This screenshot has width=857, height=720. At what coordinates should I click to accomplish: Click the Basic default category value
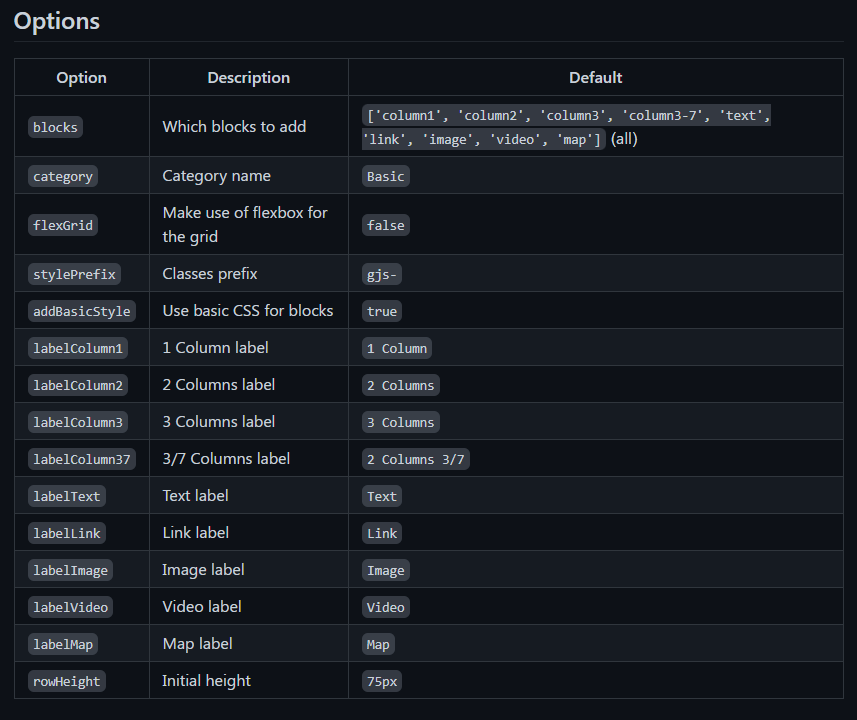(x=386, y=177)
